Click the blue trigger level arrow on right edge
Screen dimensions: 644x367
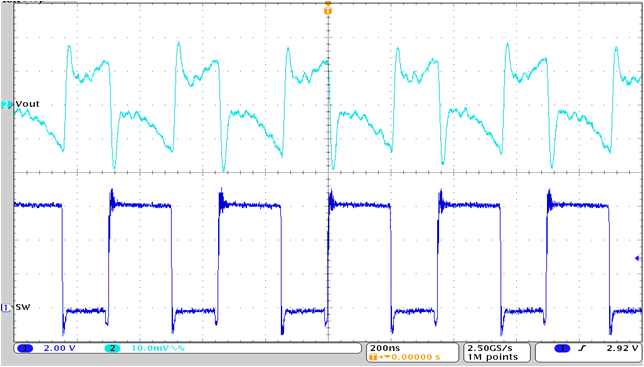point(638,258)
